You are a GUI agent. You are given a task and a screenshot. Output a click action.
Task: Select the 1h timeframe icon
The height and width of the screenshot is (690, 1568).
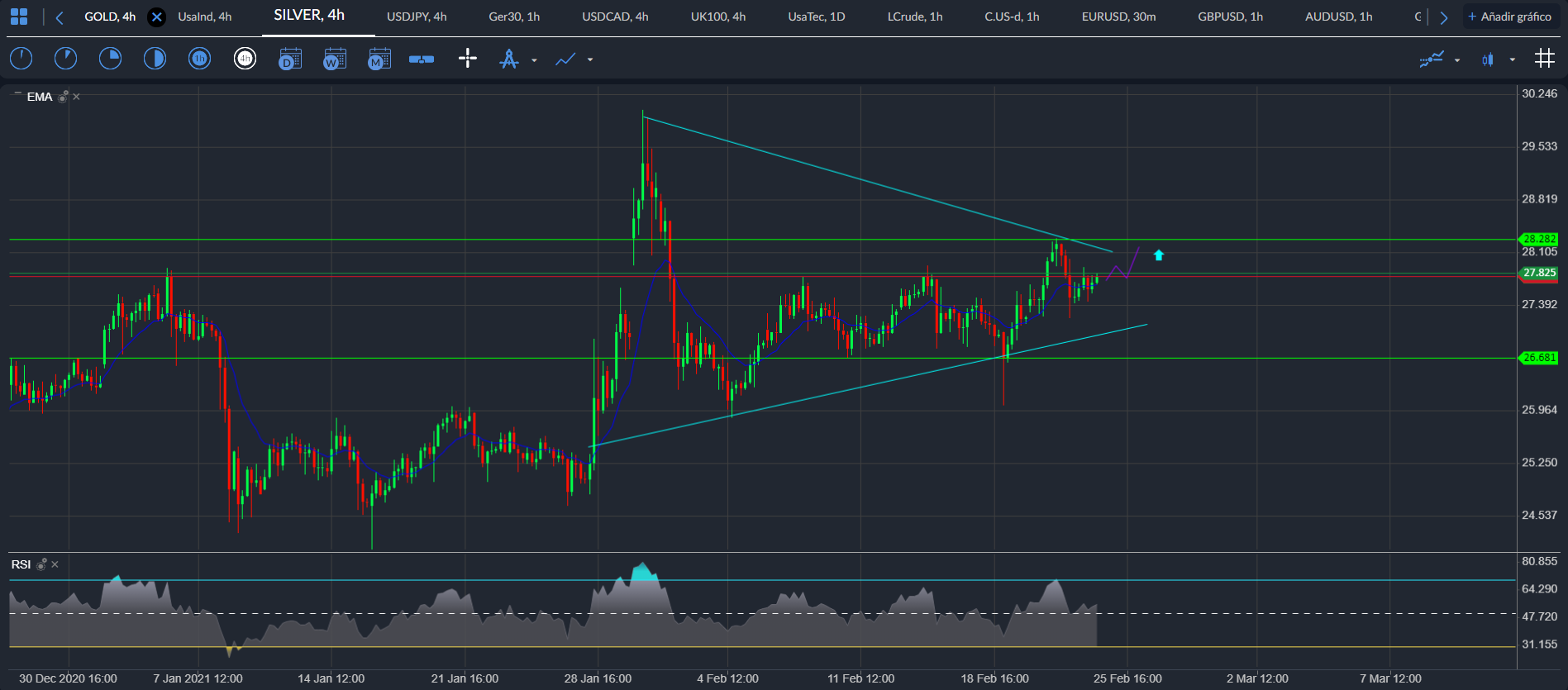coord(199,59)
